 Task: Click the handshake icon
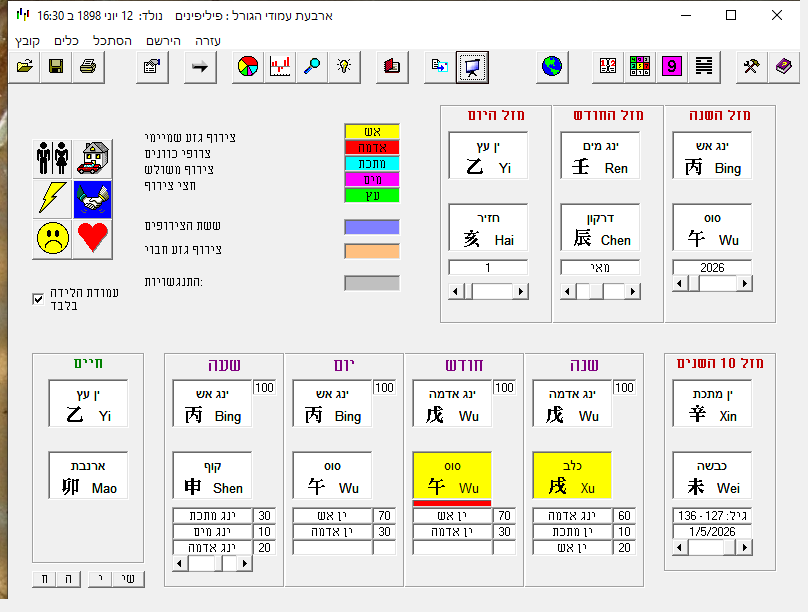(x=93, y=198)
